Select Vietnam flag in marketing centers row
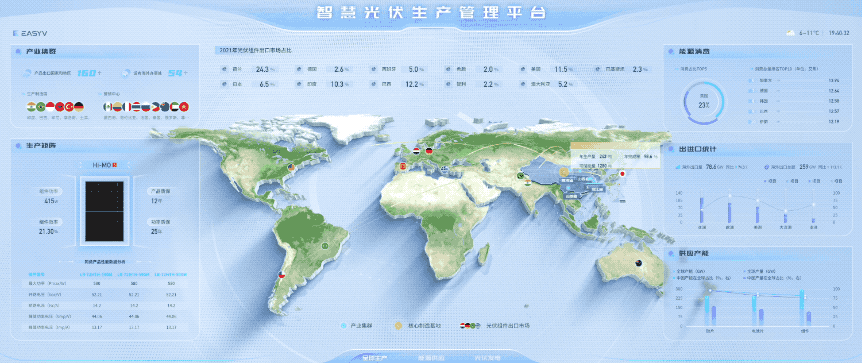 tap(183, 107)
